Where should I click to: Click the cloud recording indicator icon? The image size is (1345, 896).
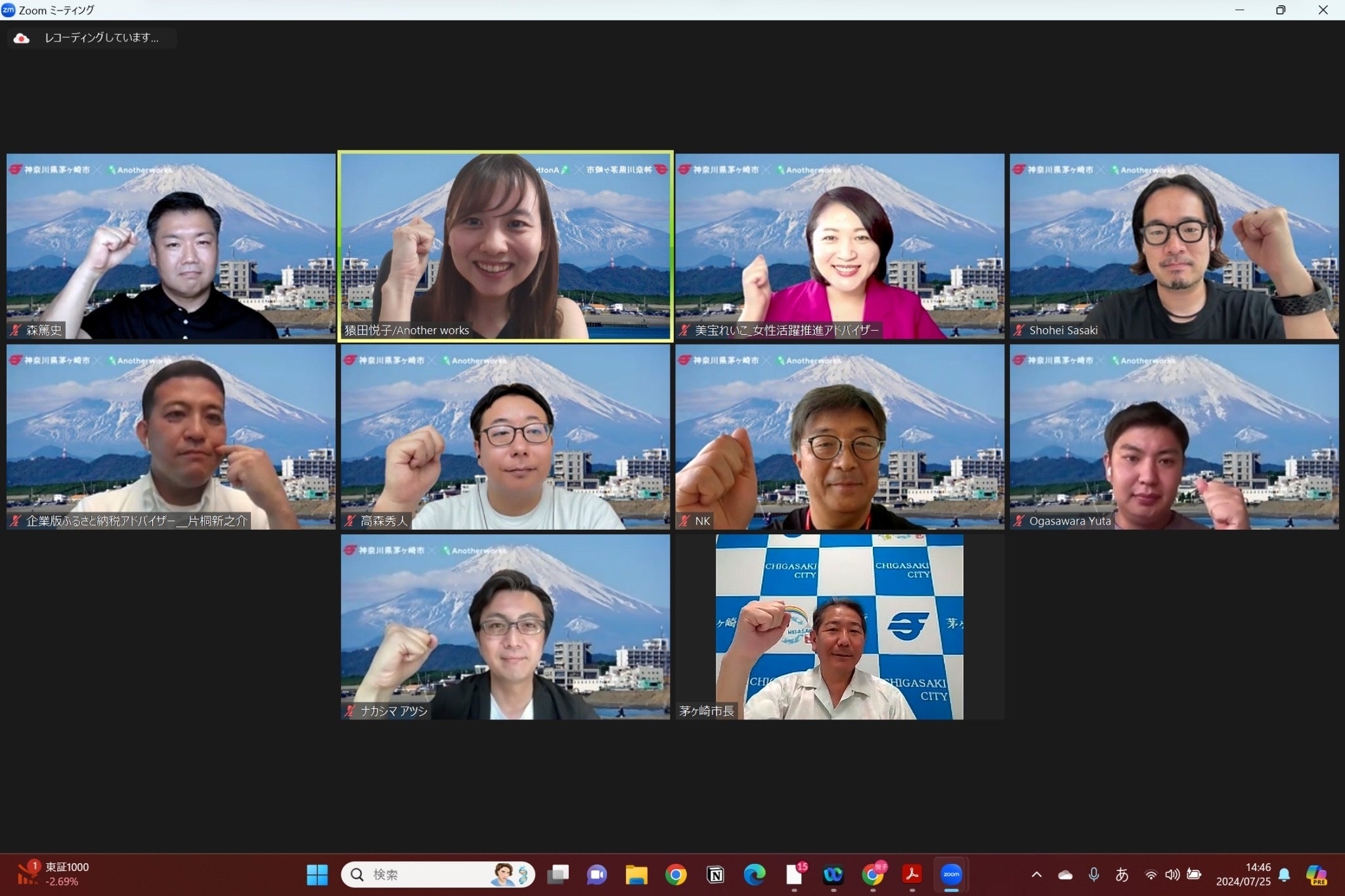(22, 38)
